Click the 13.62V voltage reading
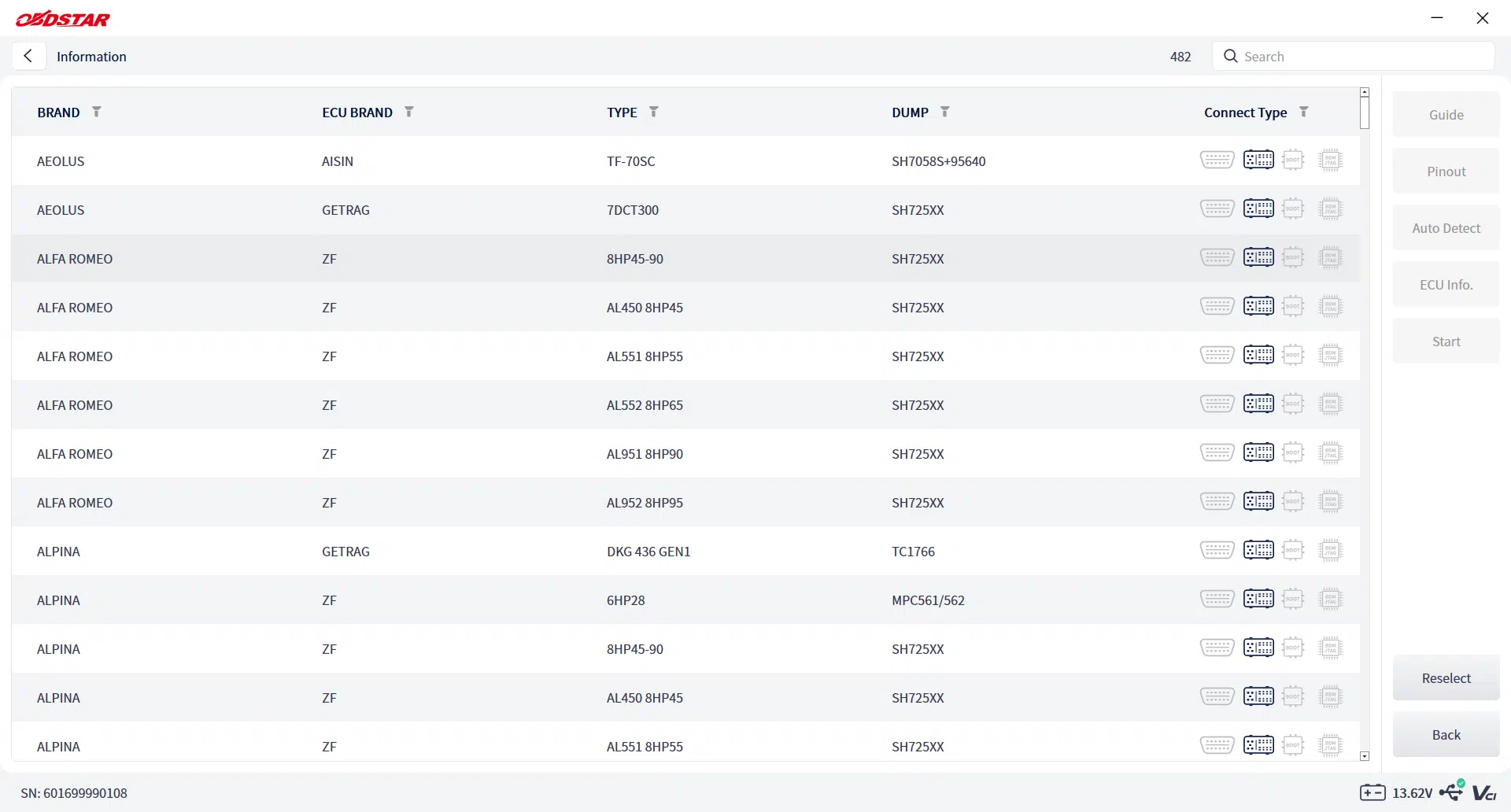 (x=1413, y=793)
